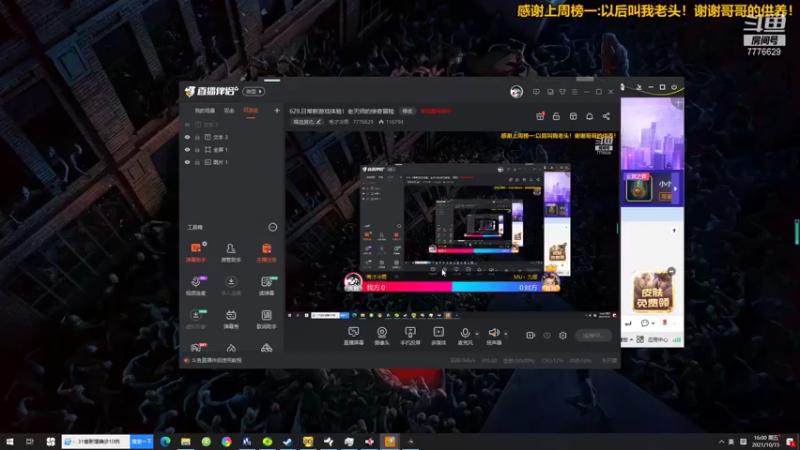
Task: Edit the category pill under stream title
Action: tap(307, 122)
